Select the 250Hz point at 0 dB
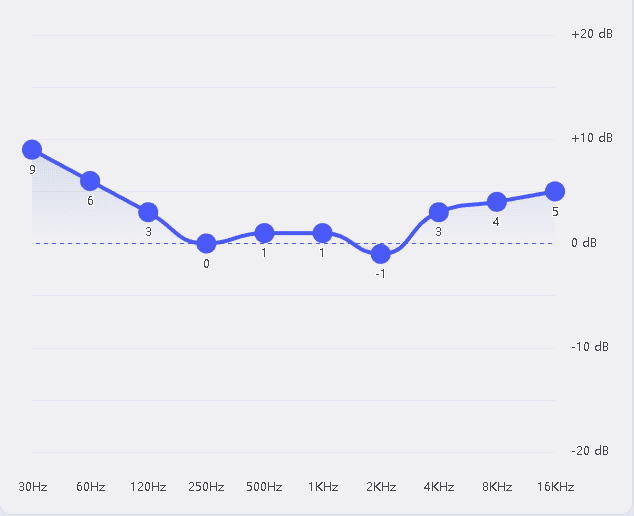The image size is (634, 516). (206, 243)
